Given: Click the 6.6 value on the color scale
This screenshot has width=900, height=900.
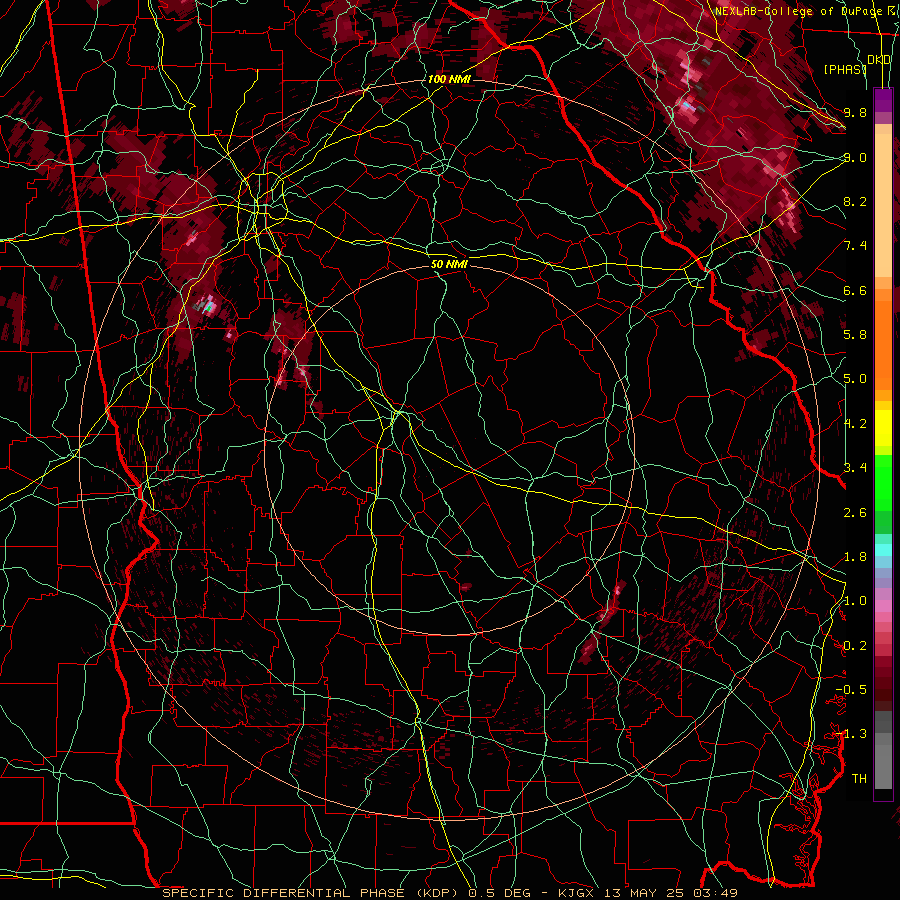Looking at the screenshot, I should [x=855, y=290].
